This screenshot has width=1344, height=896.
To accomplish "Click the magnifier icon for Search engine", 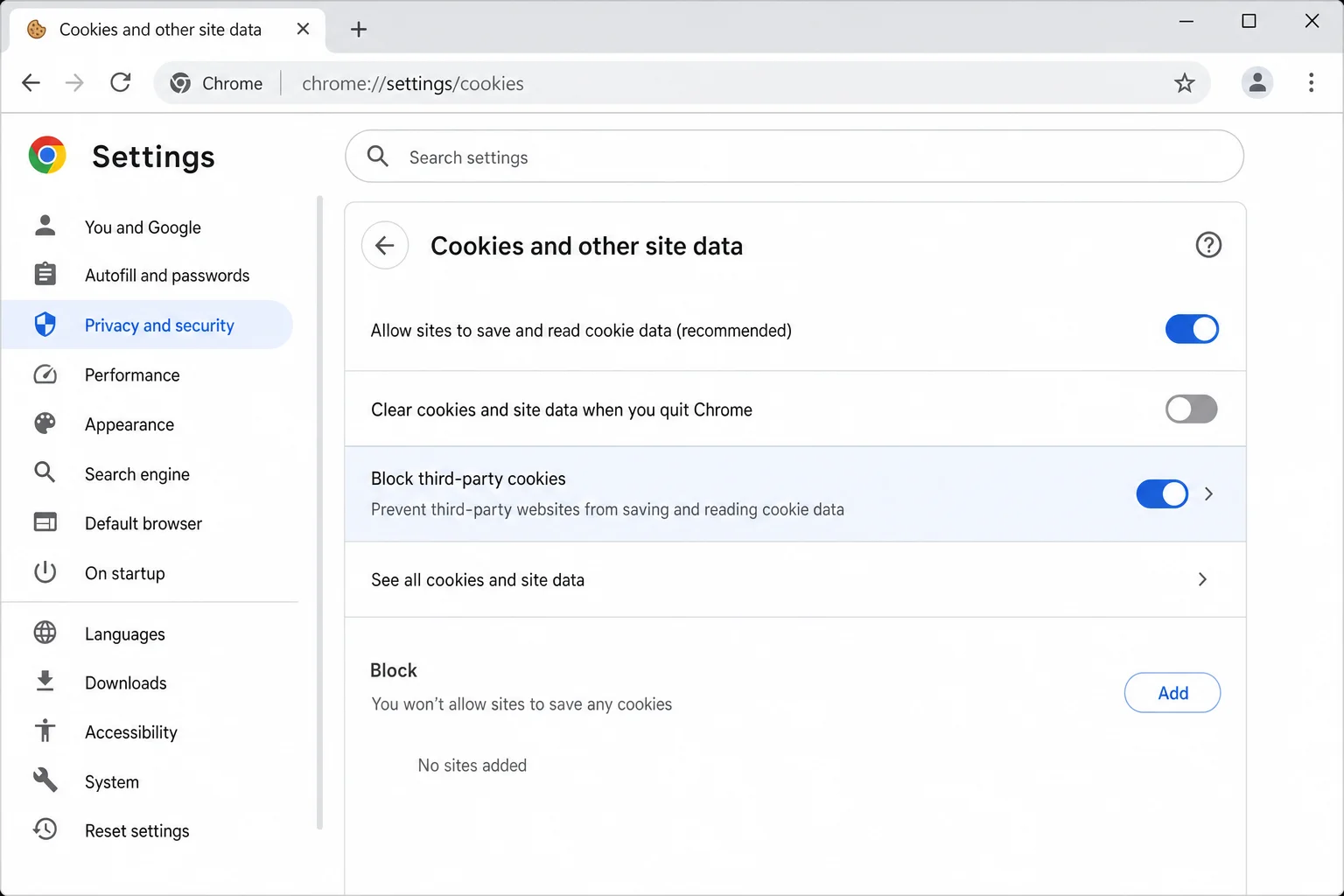I will coord(45,472).
